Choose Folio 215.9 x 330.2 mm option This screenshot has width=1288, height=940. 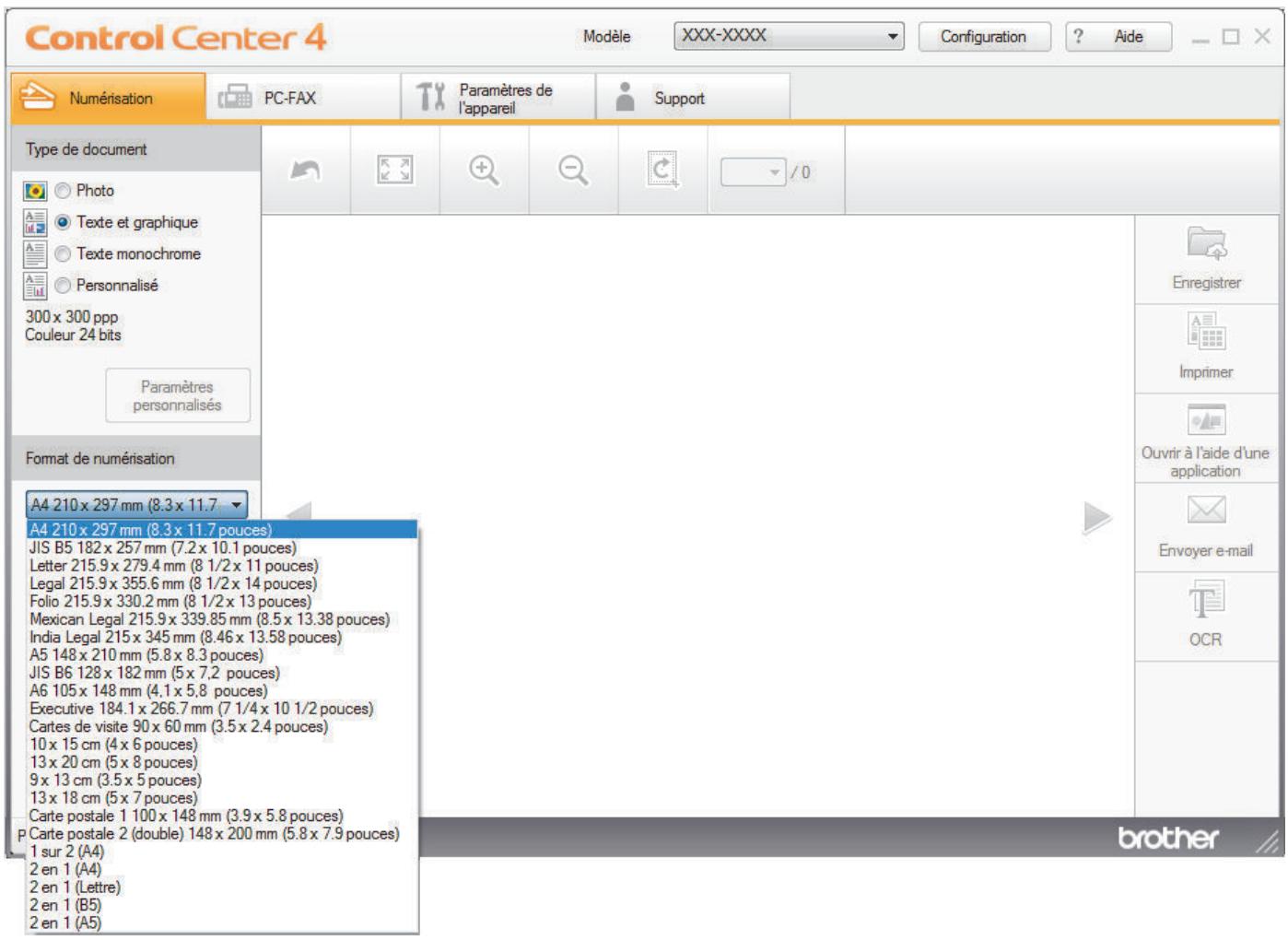tap(222, 601)
